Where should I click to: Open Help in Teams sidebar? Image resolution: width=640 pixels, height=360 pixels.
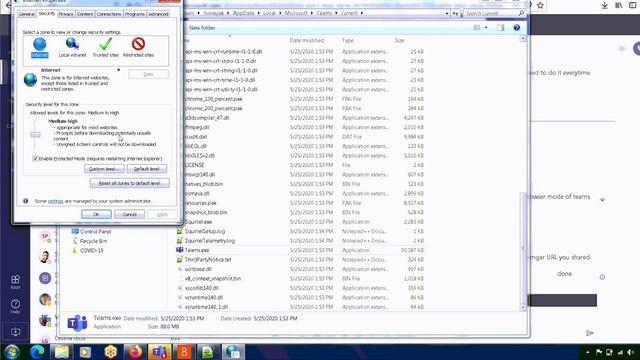pos(16,306)
